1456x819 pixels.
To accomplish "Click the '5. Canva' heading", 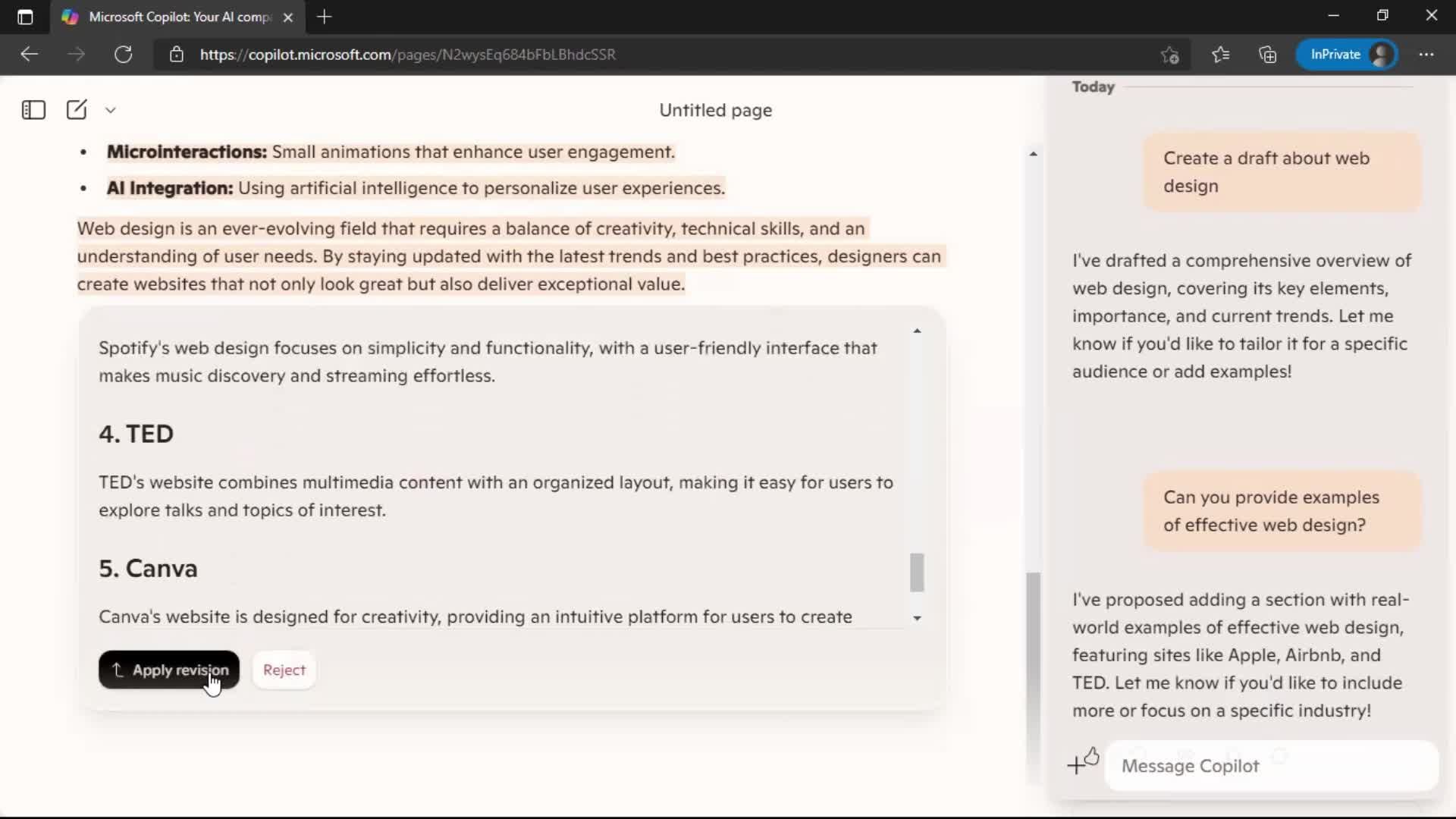I will click(148, 569).
